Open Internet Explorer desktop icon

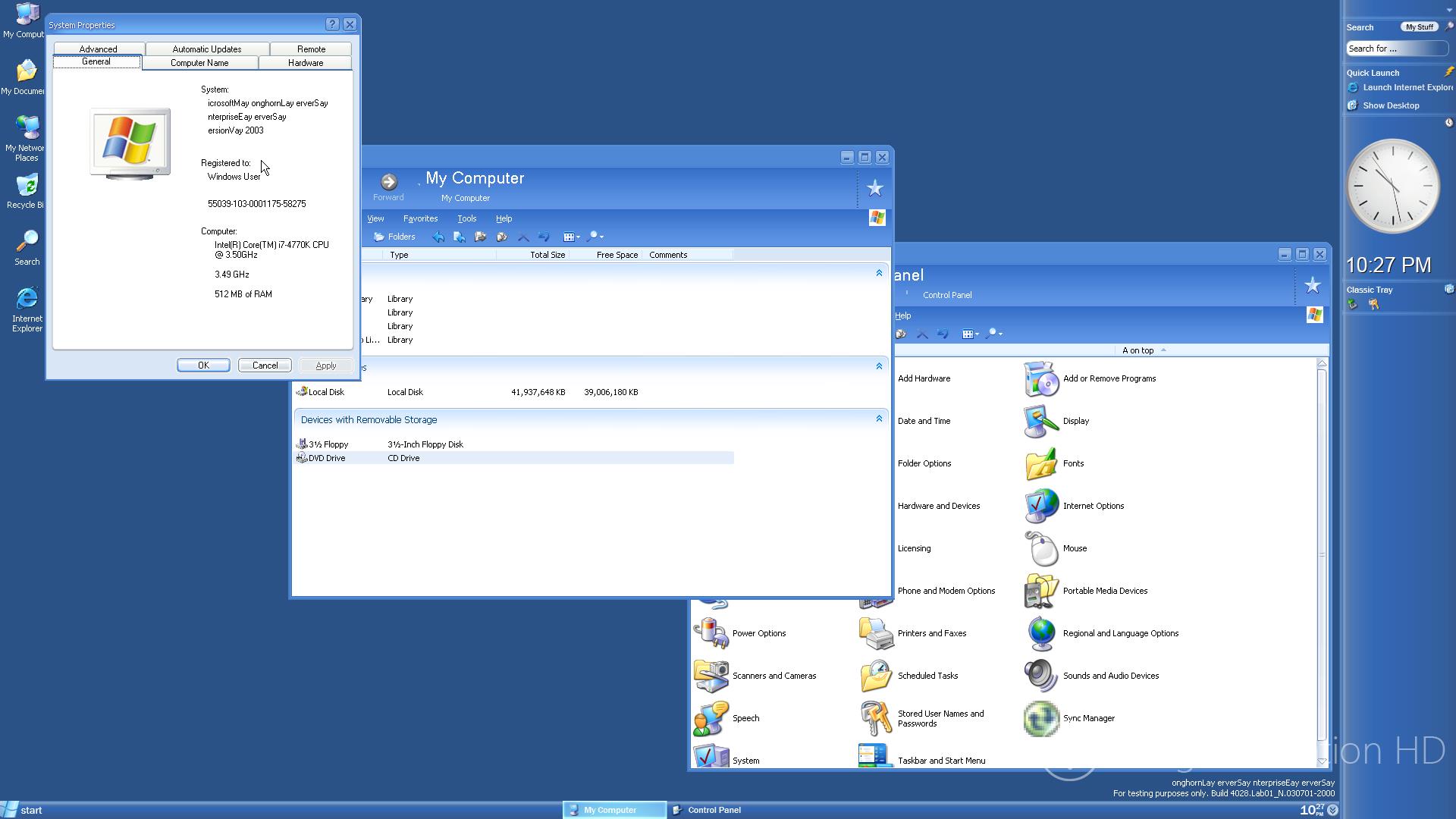point(27,300)
